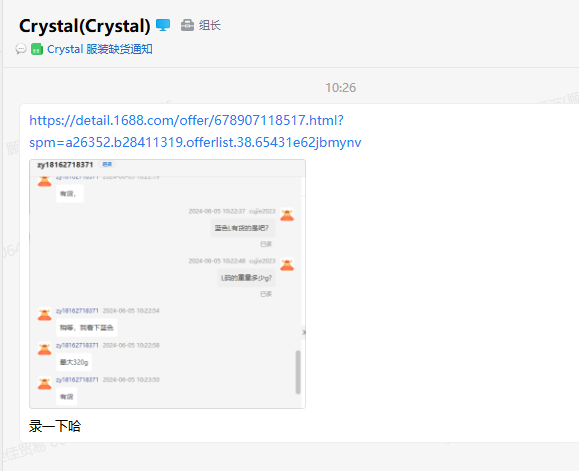Click avatar next to 蓝色L message

pos(287,215)
